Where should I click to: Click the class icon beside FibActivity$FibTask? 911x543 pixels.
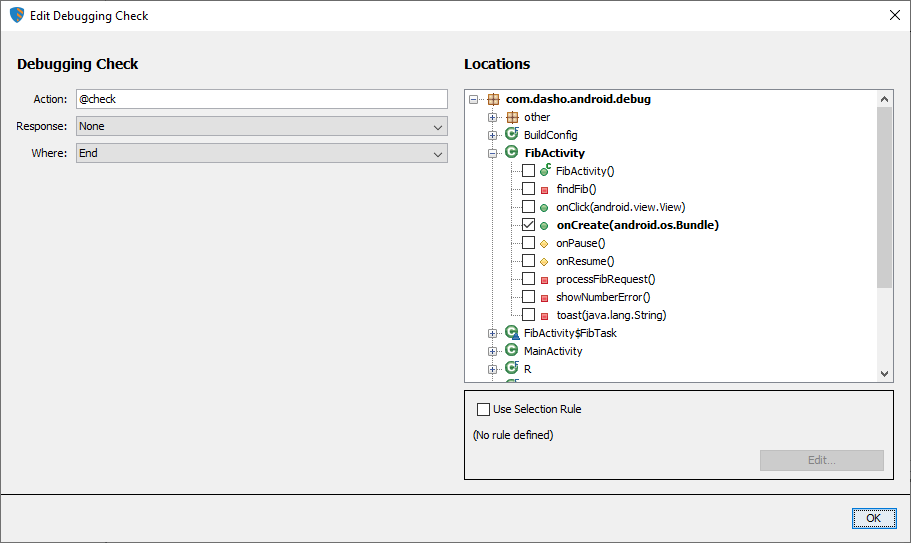pyautogui.click(x=512, y=332)
